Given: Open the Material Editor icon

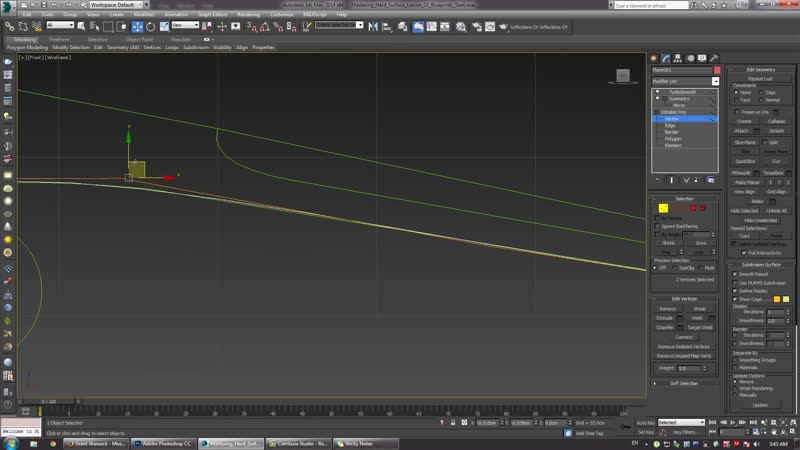Looking at the screenshot, I should (x=461, y=27).
